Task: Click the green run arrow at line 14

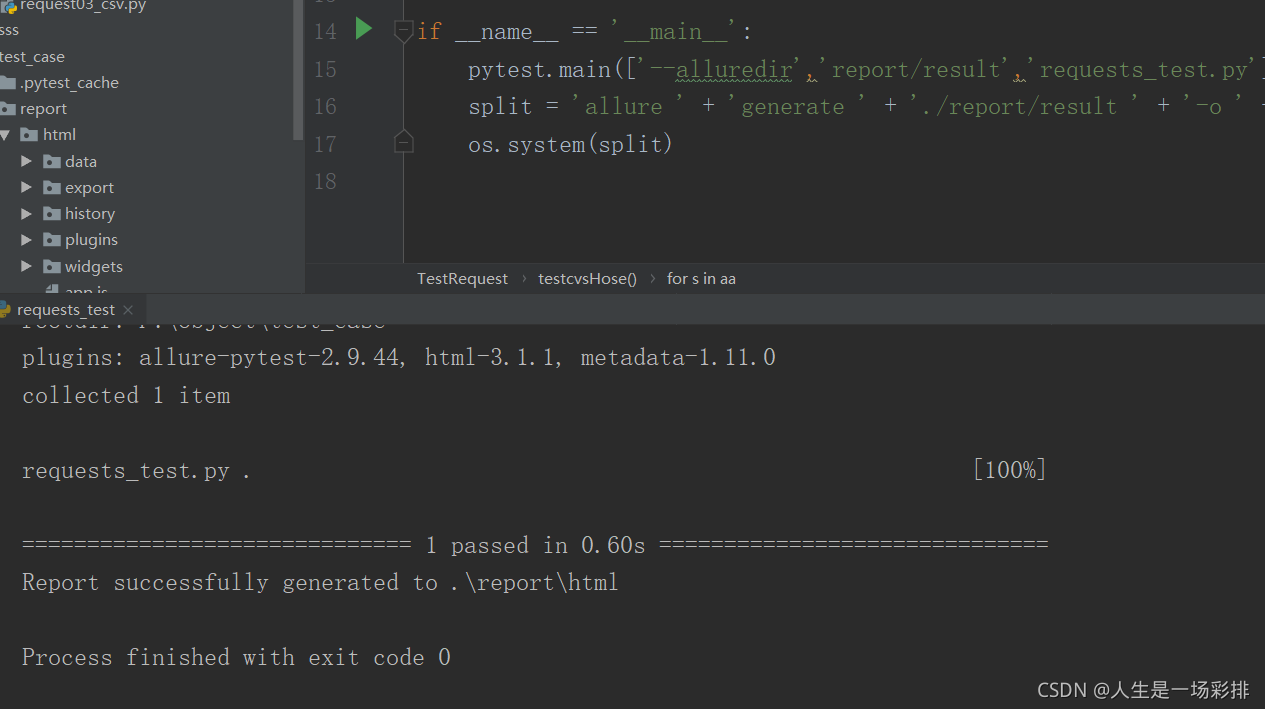Action: (x=364, y=29)
